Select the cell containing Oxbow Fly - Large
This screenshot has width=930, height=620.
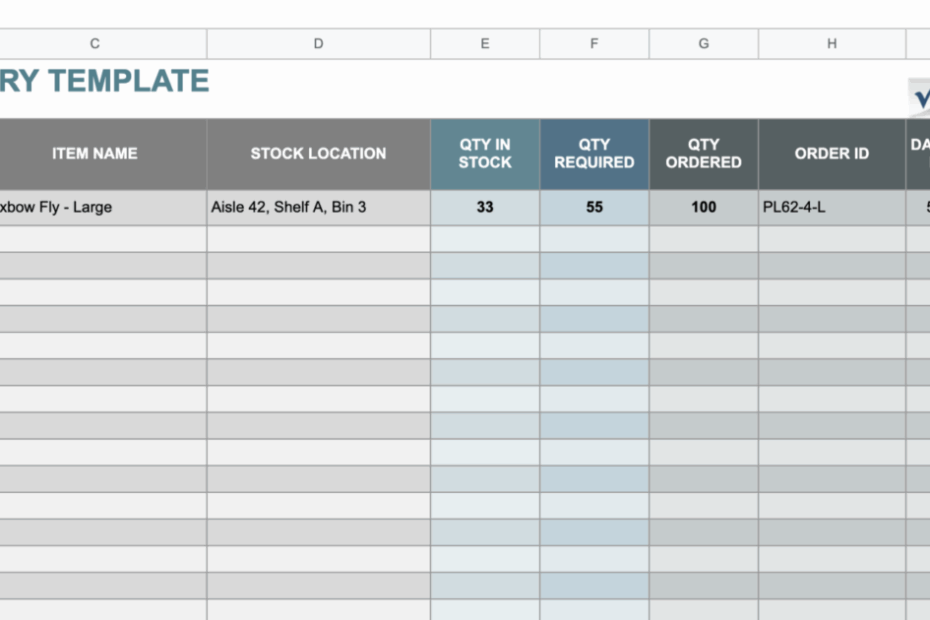[95, 207]
